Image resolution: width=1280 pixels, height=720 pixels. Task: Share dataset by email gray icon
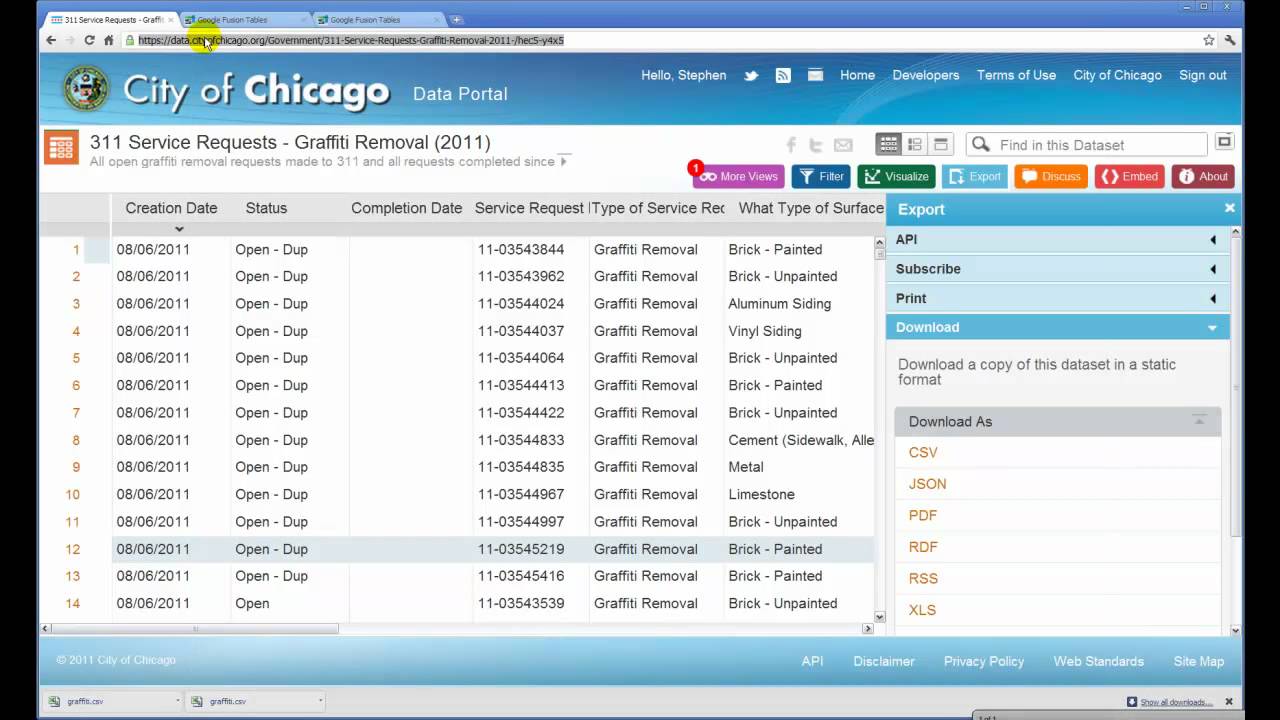click(843, 145)
